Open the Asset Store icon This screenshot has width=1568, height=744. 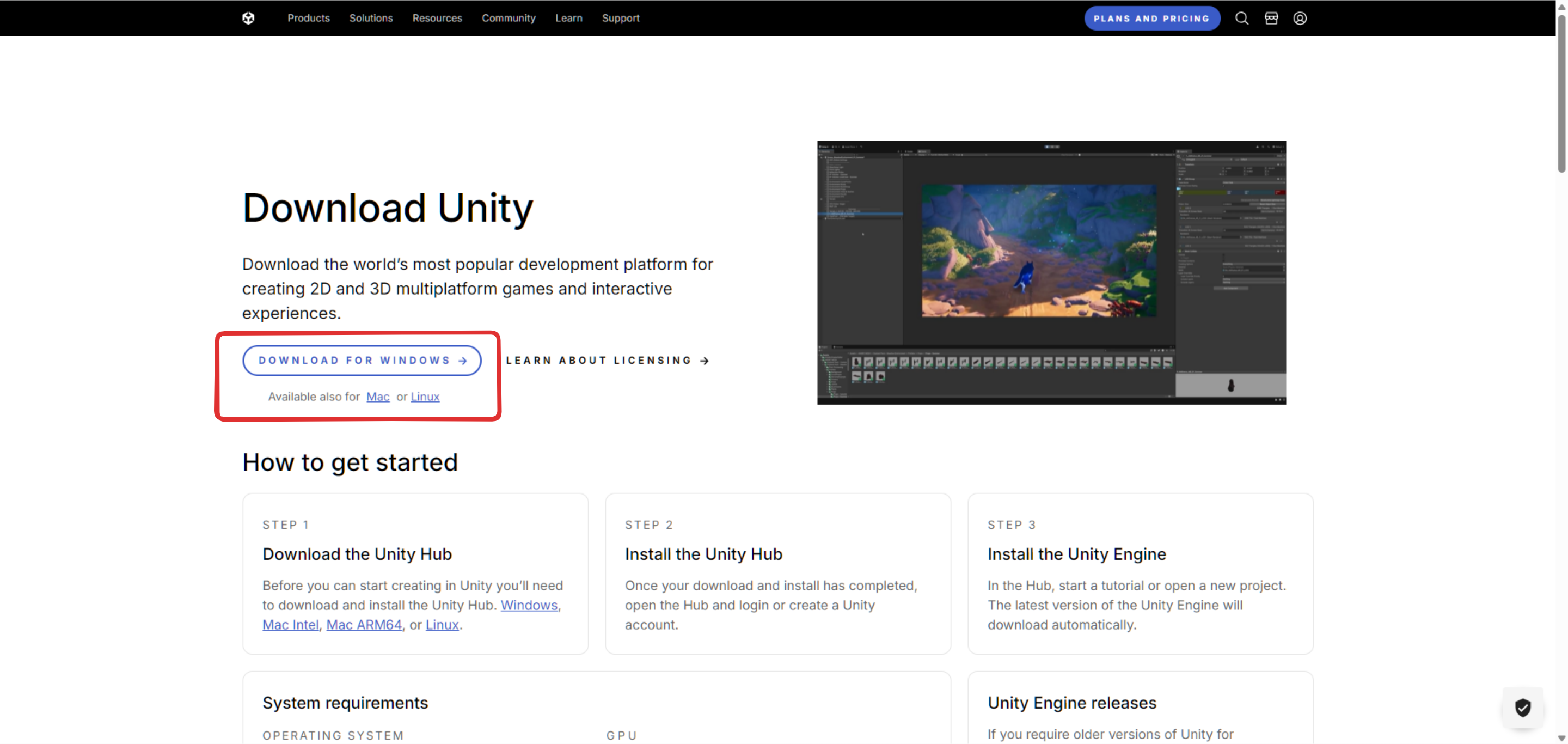click(1271, 17)
